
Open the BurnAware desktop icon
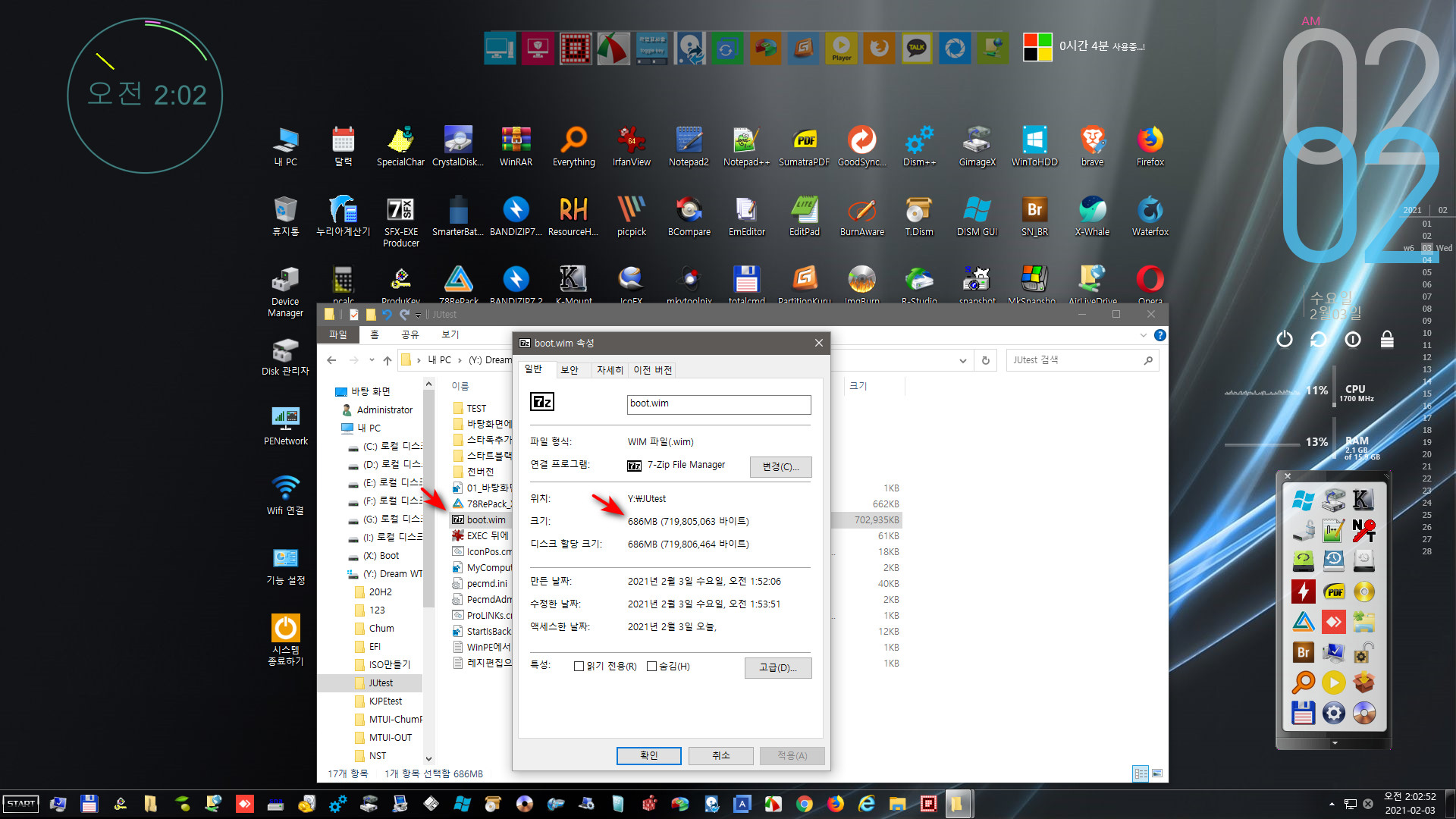tap(861, 216)
